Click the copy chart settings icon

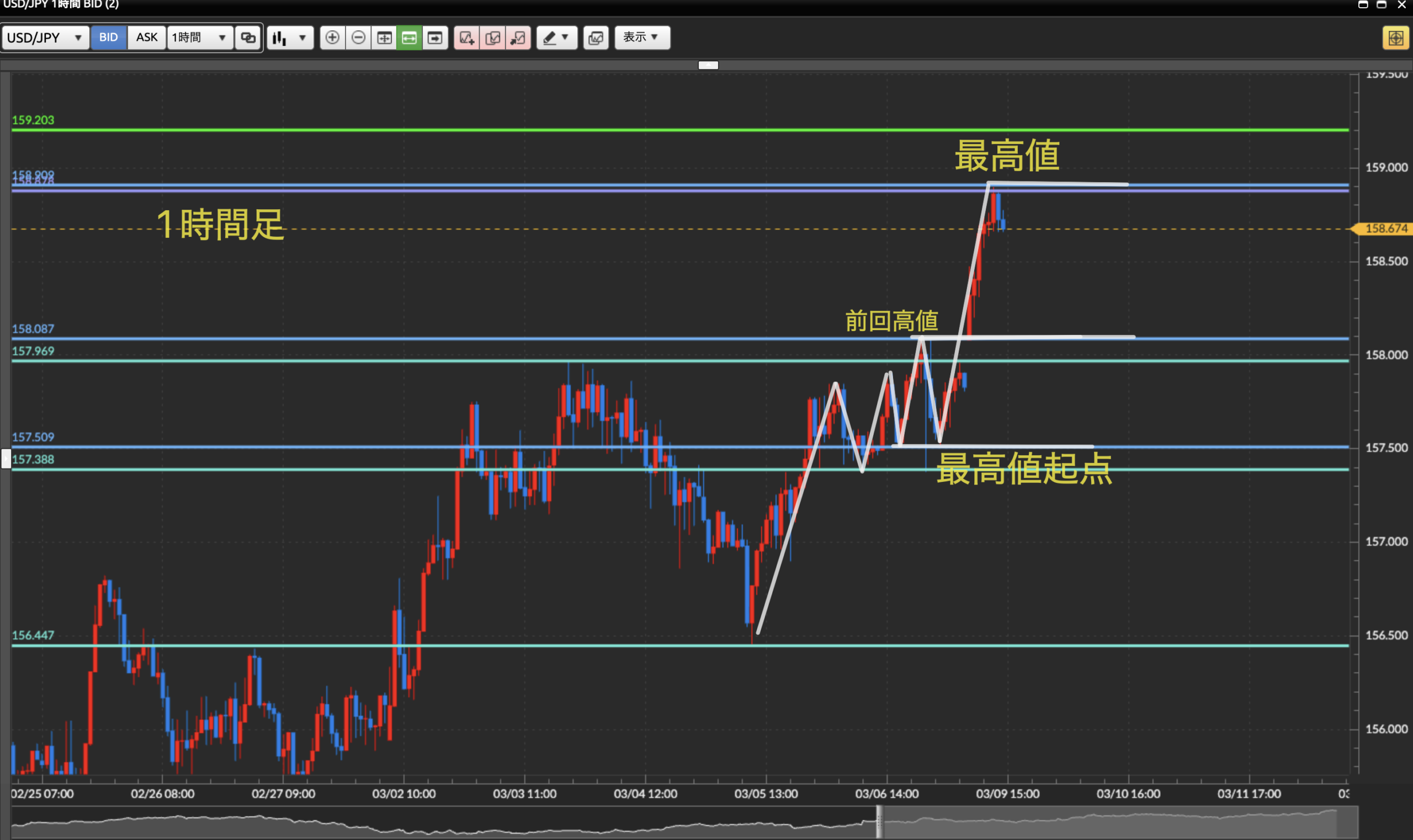(492, 38)
